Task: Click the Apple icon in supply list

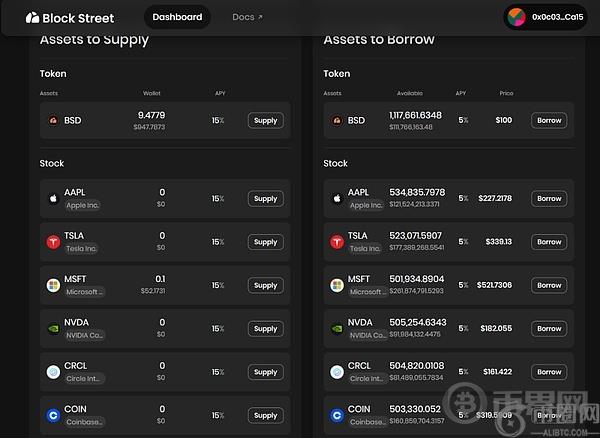Action: tap(53, 199)
